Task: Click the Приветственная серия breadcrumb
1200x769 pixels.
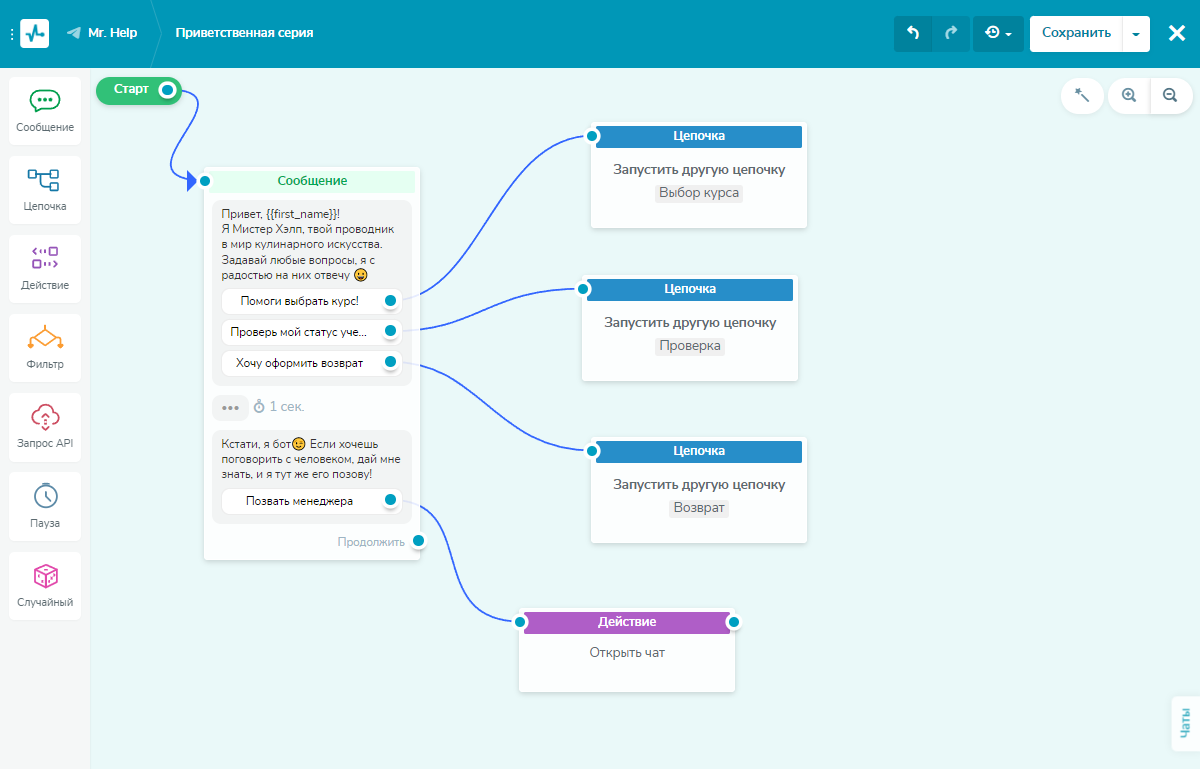Action: click(244, 33)
